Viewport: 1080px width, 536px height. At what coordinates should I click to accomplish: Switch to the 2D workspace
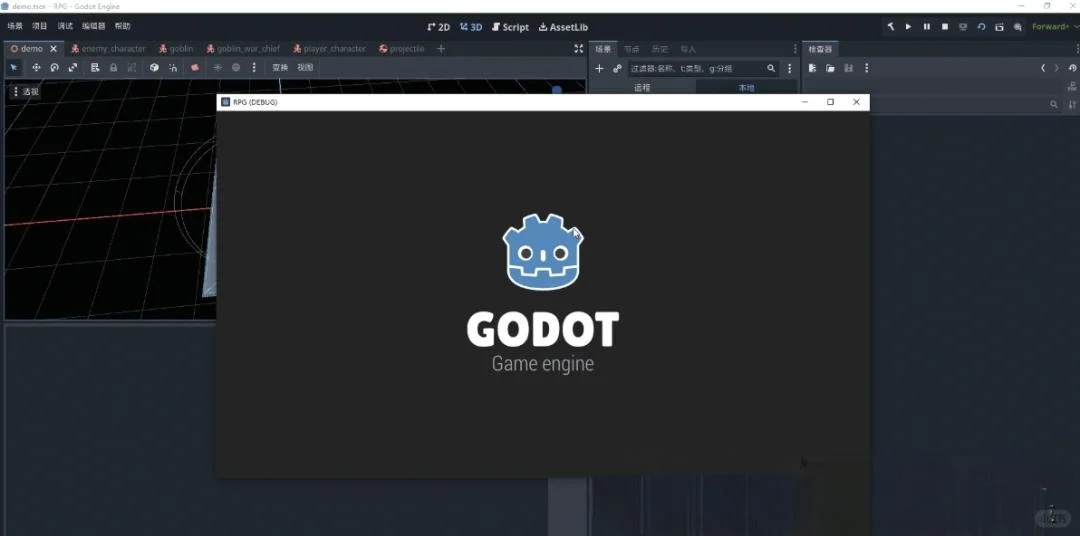click(438, 27)
